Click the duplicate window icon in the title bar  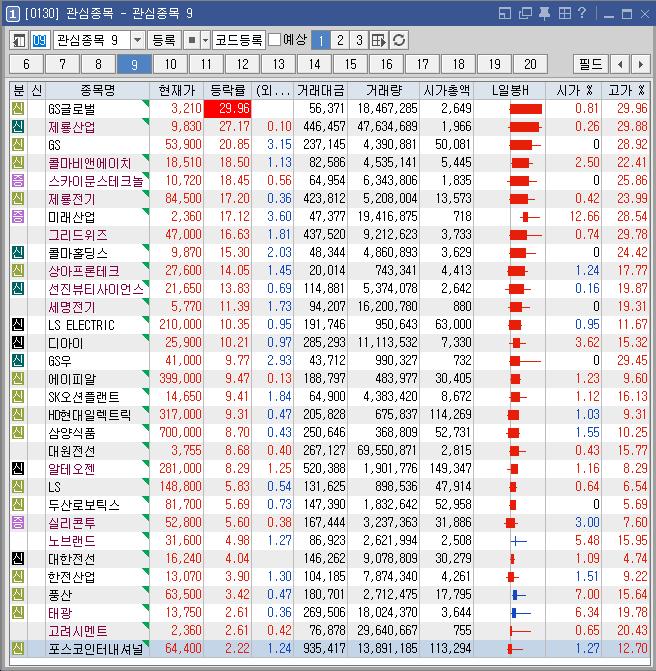point(525,13)
